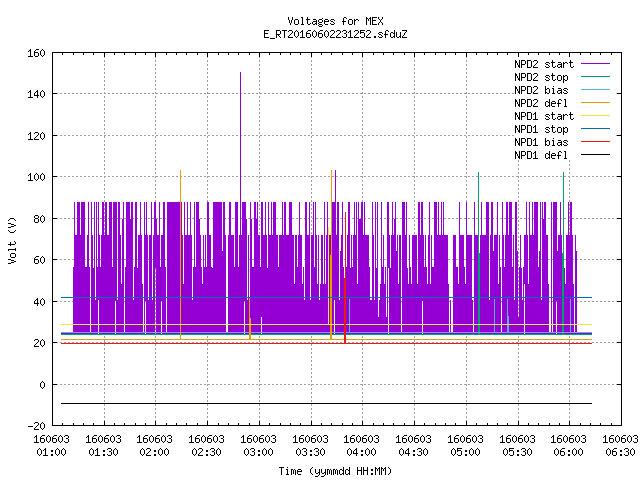Click the "NPD2 stop" legend label
This screenshot has width=640, height=480.
(x=541, y=77)
